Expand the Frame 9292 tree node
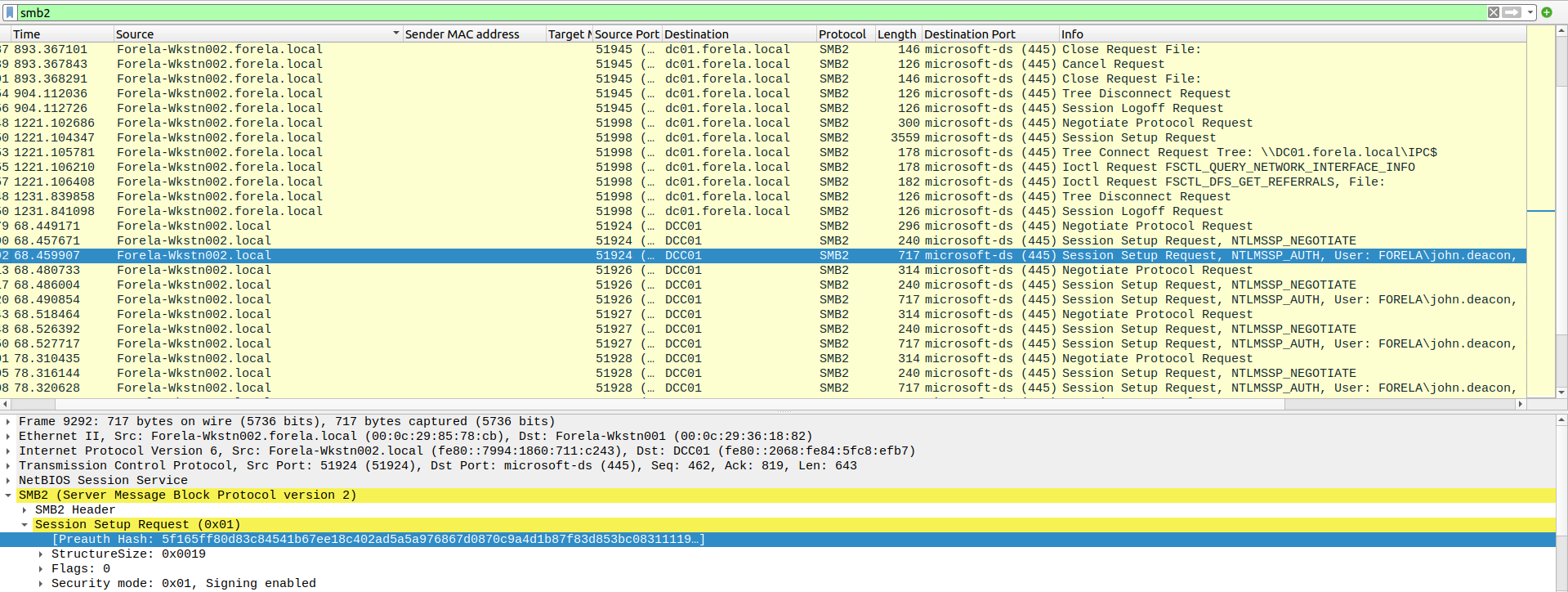The height and width of the screenshot is (592, 1568). point(8,422)
